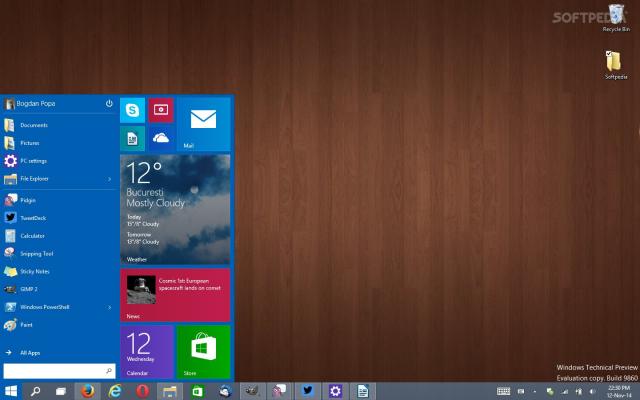640x400 pixels.
Task: Select Snipping Tool in the Start list
Action: (37, 253)
